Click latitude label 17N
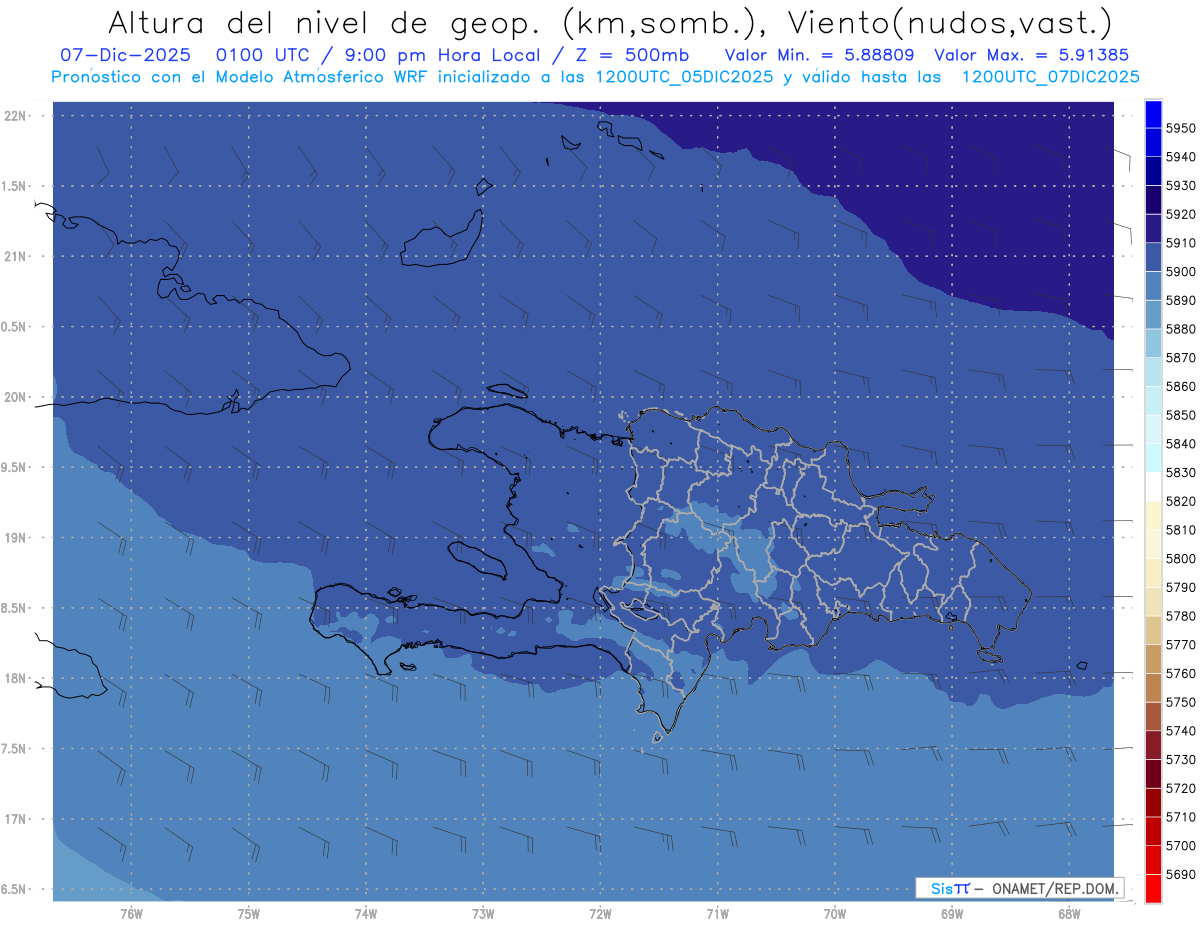The image size is (1200, 927). coord(14,819)
